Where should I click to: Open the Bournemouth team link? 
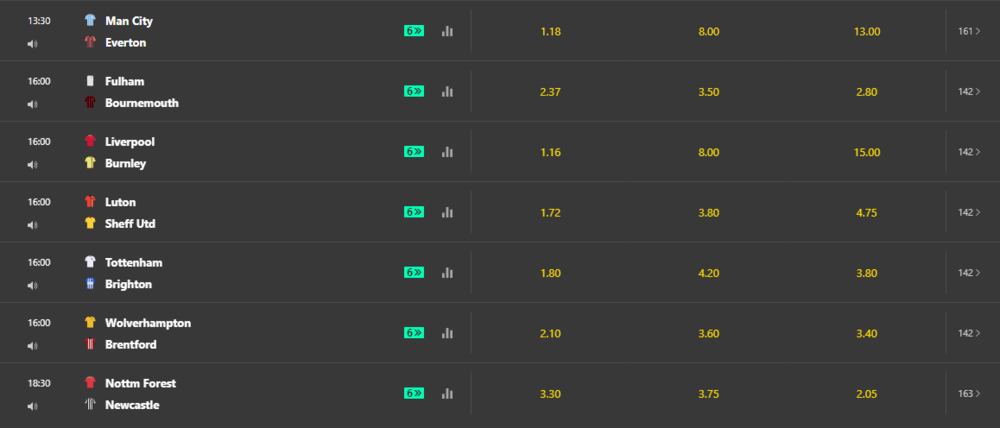[x=142, y=103]
